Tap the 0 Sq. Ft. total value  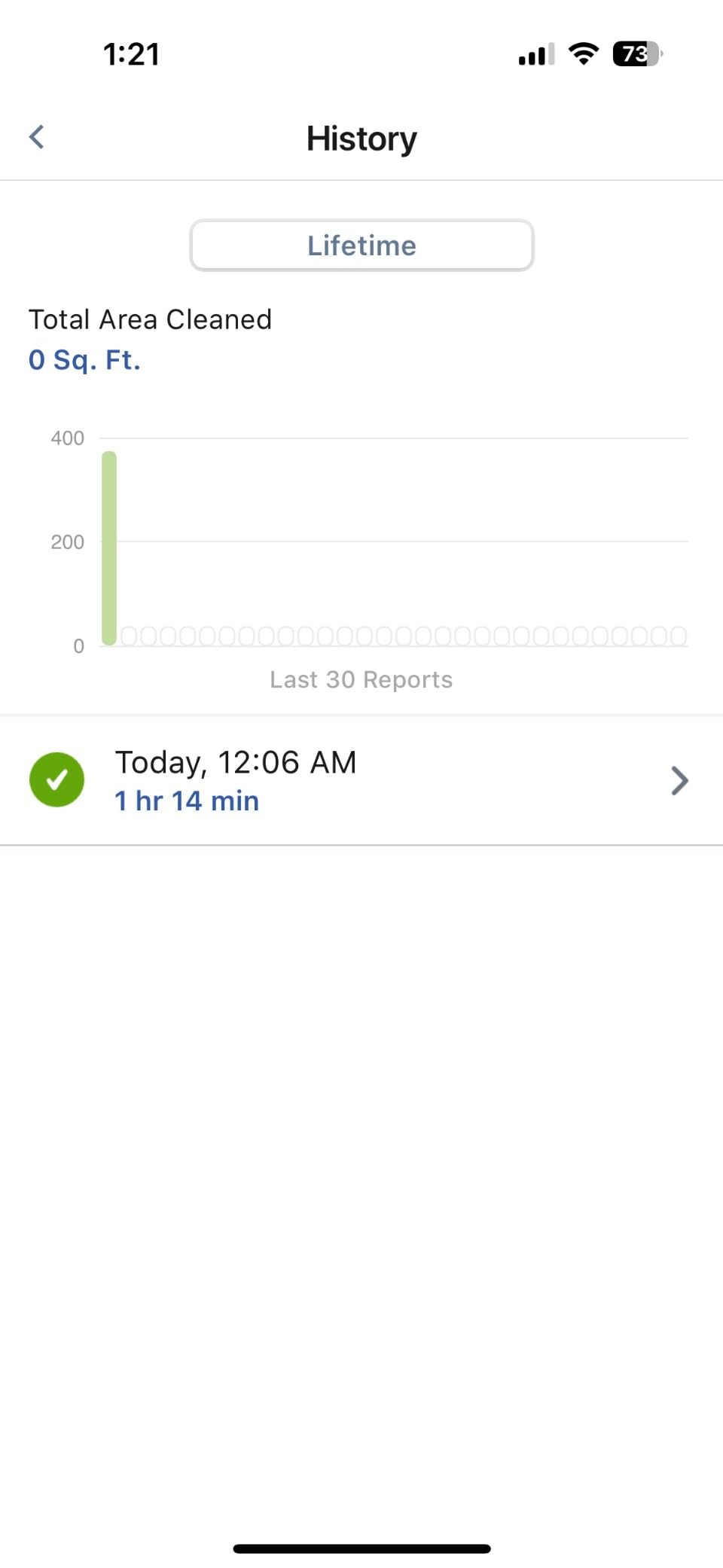(84, 360)
